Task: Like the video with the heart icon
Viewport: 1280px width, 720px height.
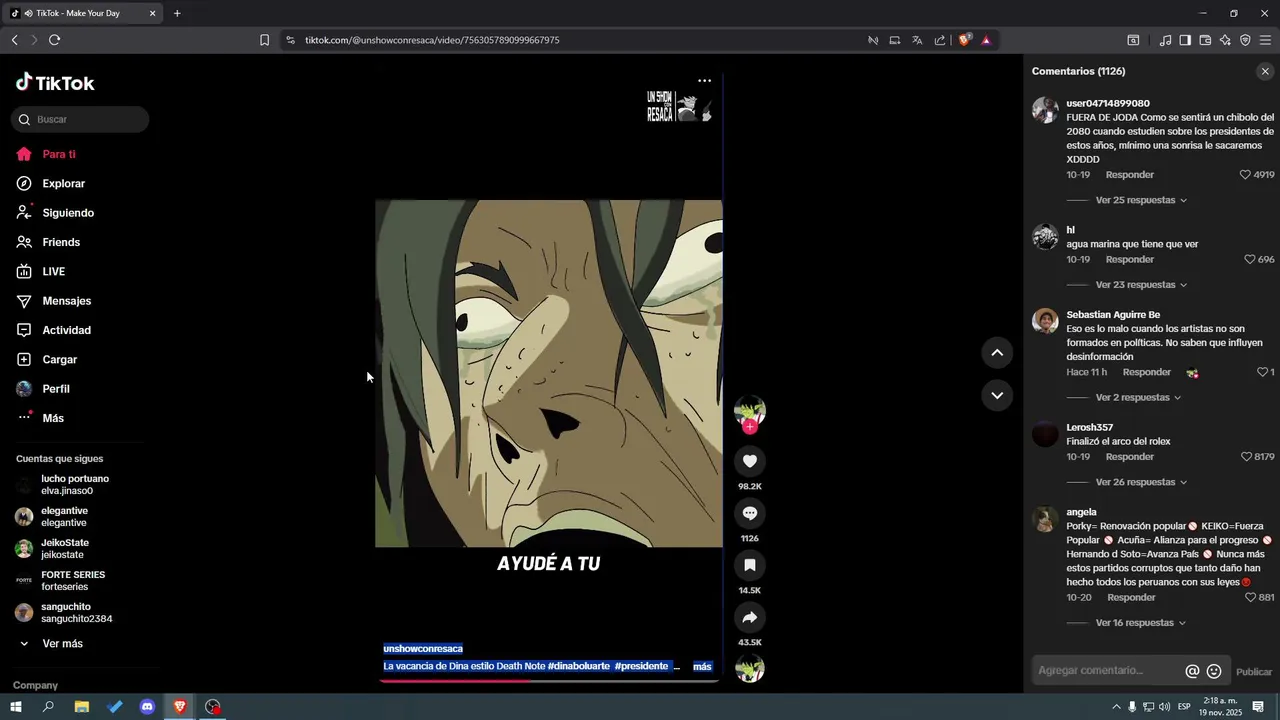Action: 749,461
